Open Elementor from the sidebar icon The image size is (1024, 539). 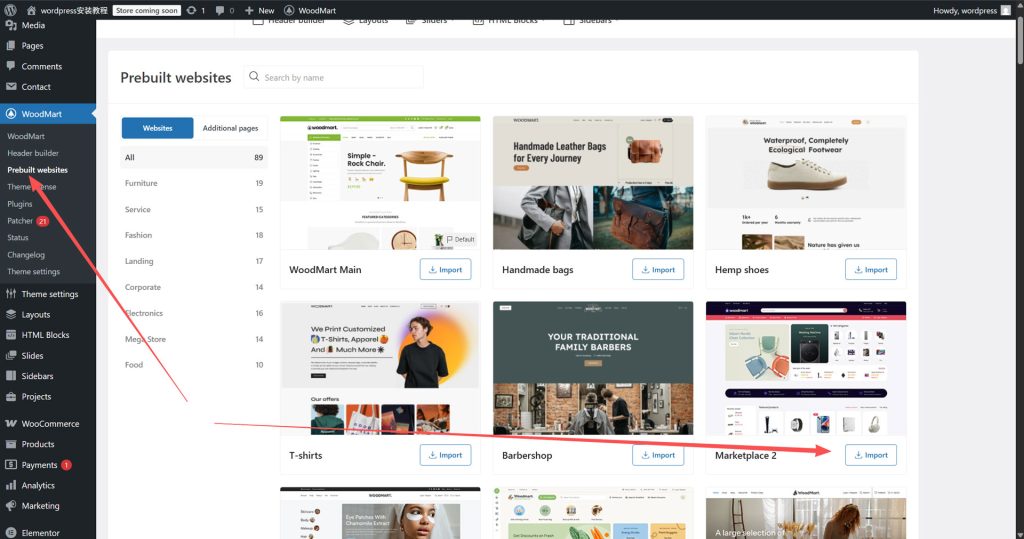pyautogui.click(x=11, y=533)
